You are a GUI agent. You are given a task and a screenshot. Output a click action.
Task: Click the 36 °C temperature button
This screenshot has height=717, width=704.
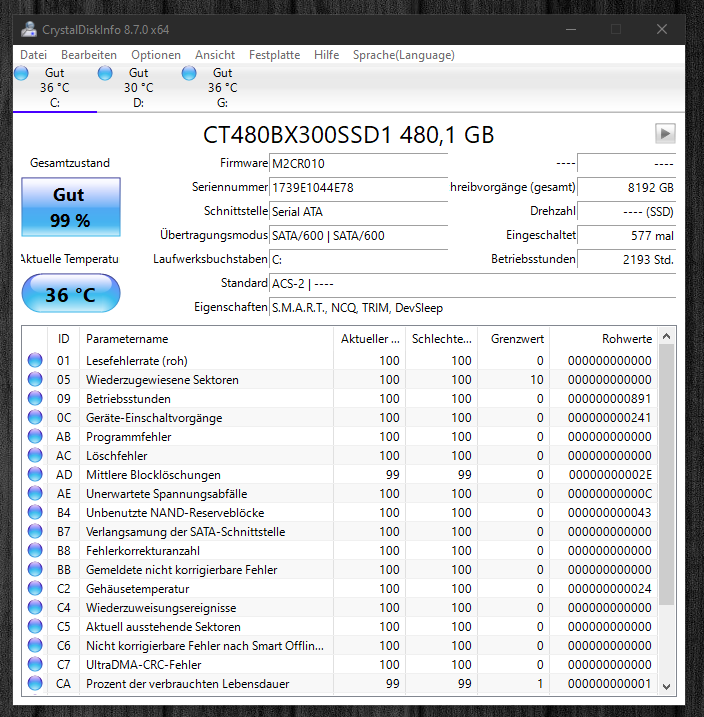pyautogui.click(x=71, y=293)
